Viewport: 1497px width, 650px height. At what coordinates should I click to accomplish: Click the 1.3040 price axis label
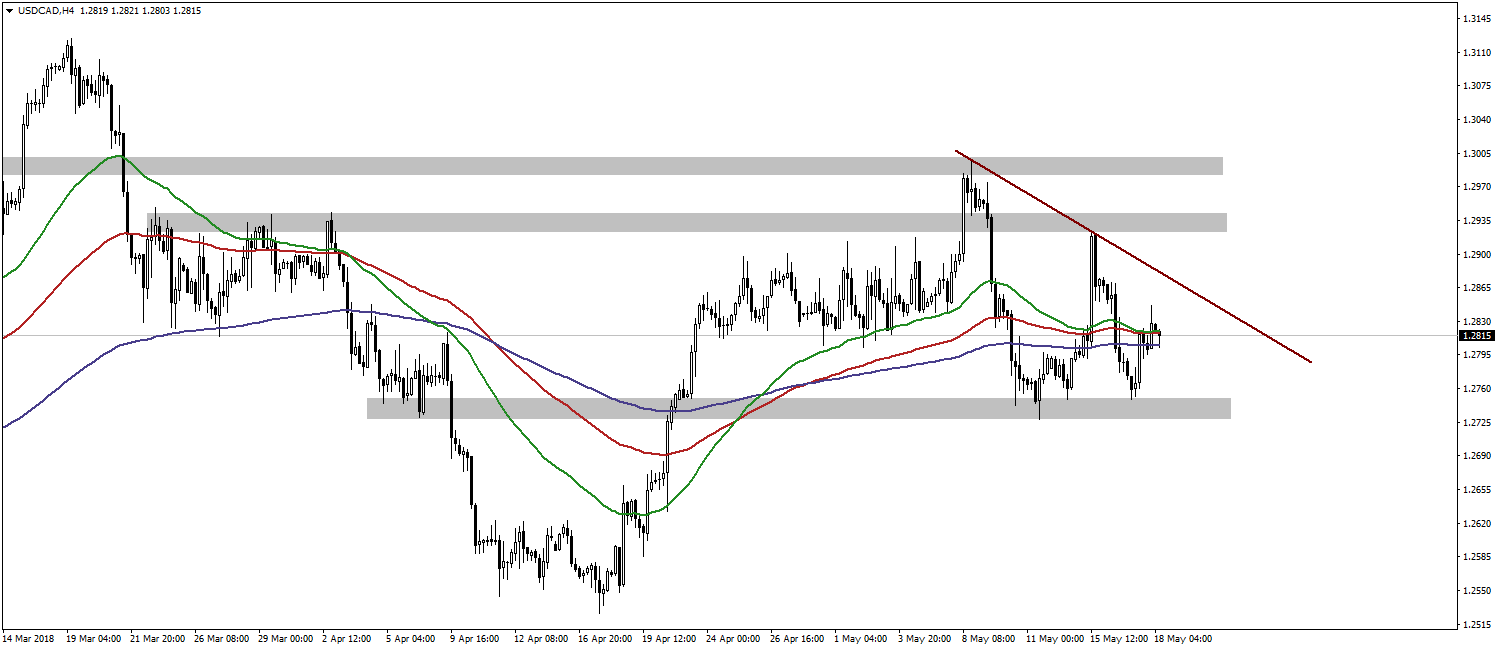point(1475,119)
